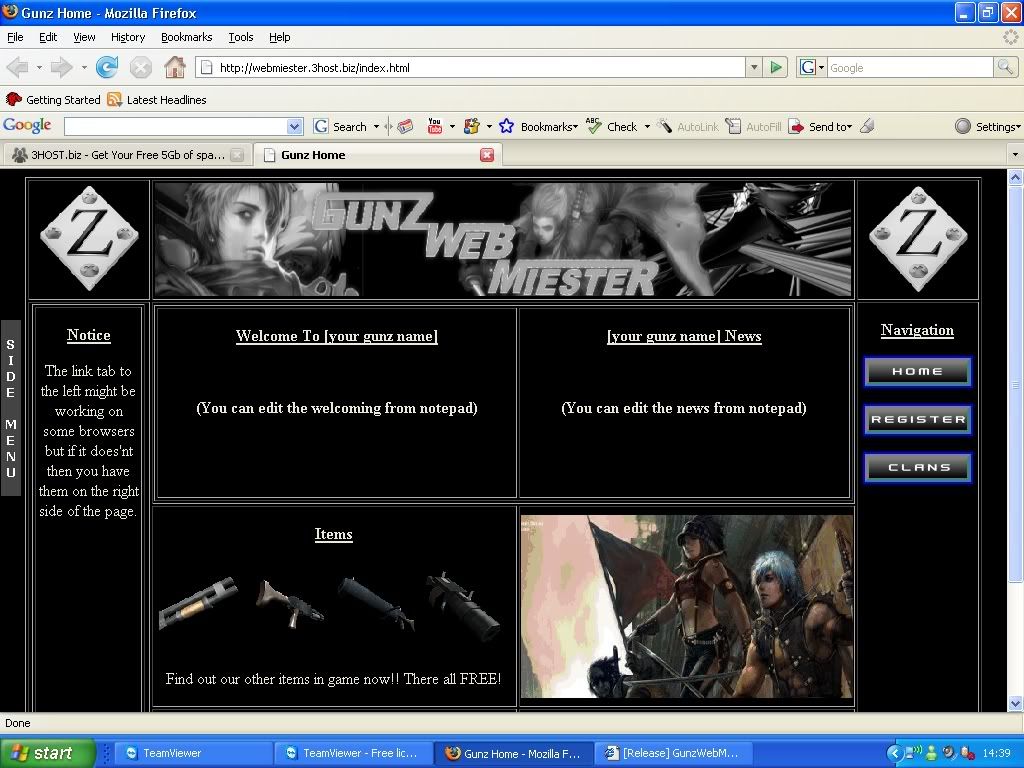Expand the Google Toolbar search box dropdown
The width and height of the screenshot is (1024, 768).
(x=294, y=127)
